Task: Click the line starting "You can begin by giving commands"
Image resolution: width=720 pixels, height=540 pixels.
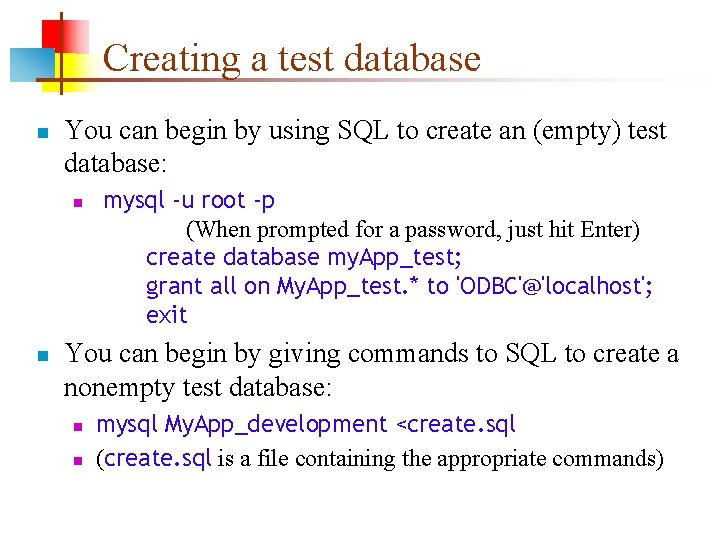Action: (371, 354)
